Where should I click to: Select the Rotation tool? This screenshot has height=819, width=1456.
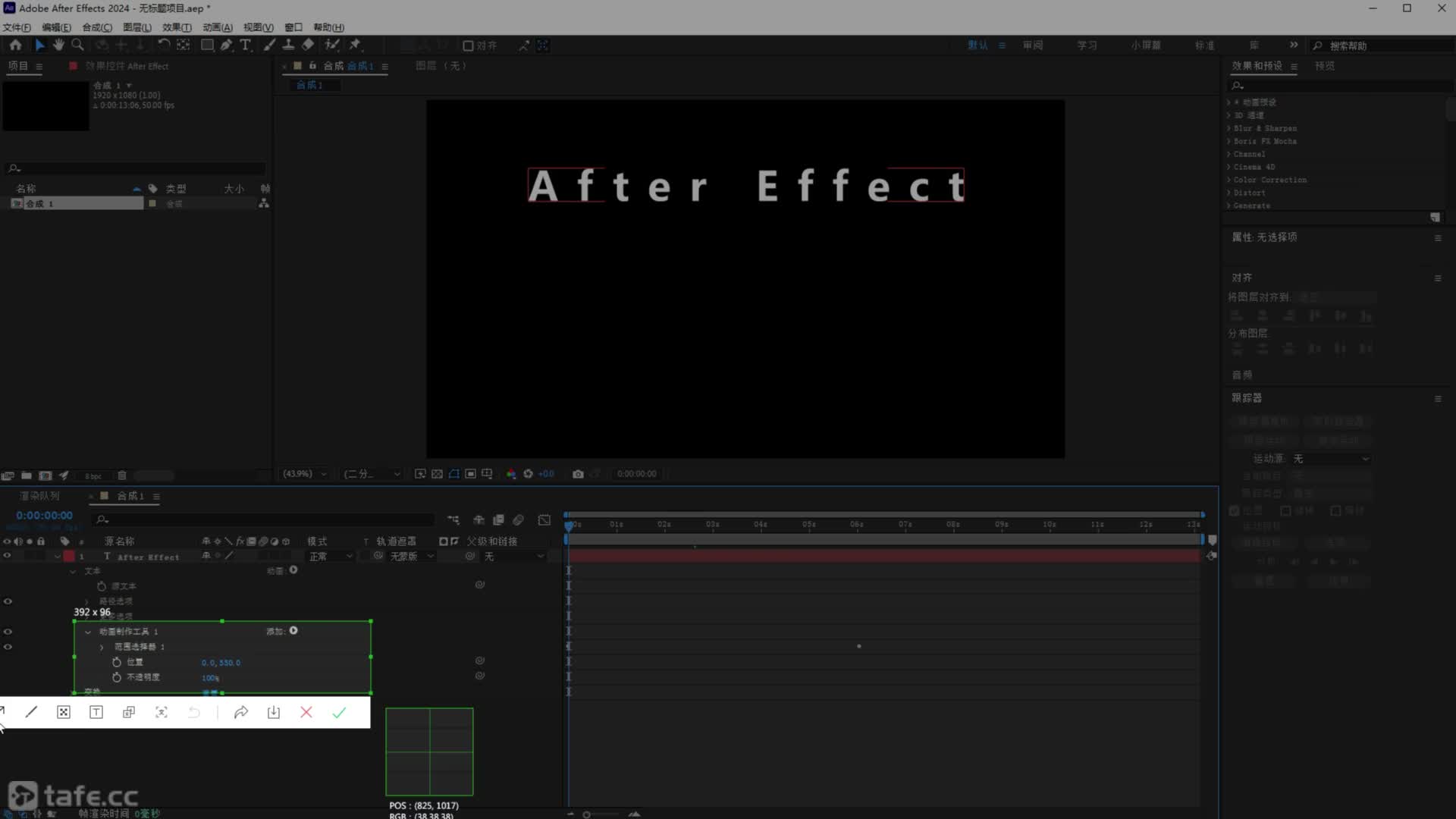[x=163, y=45]
